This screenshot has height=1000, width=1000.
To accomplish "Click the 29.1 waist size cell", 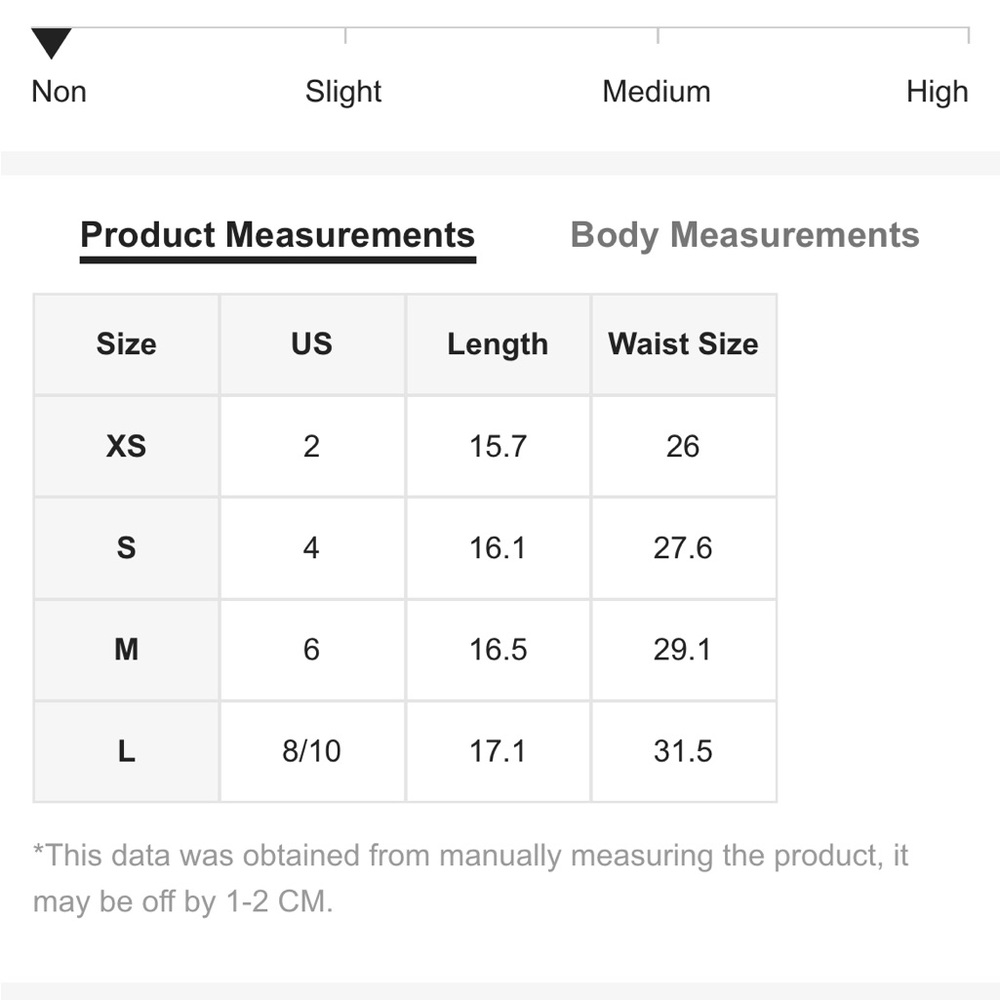I will point(684,650).
